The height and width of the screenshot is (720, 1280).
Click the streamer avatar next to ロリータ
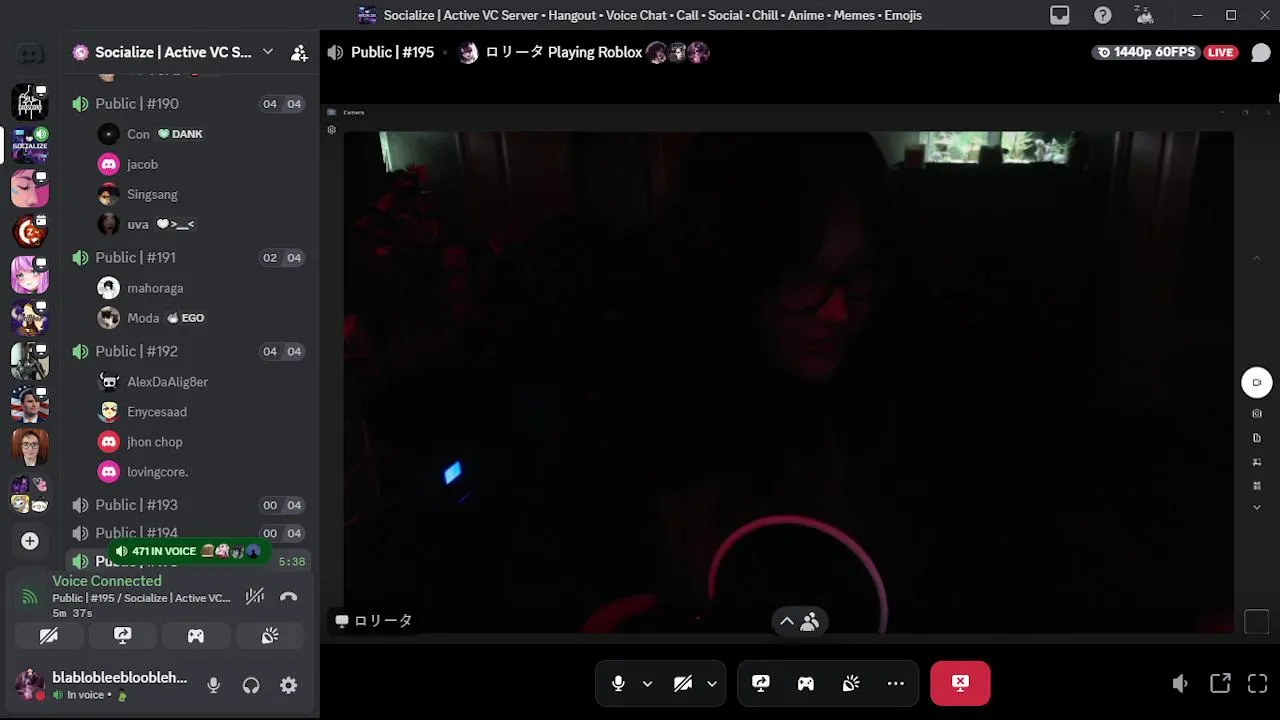click(468, 53)
